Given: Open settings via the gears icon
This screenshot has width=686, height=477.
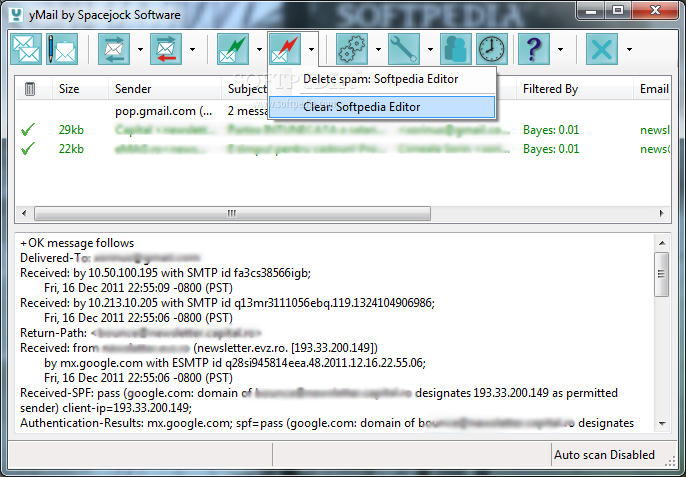Looking at the screenshot, I should tap(352, 49).
